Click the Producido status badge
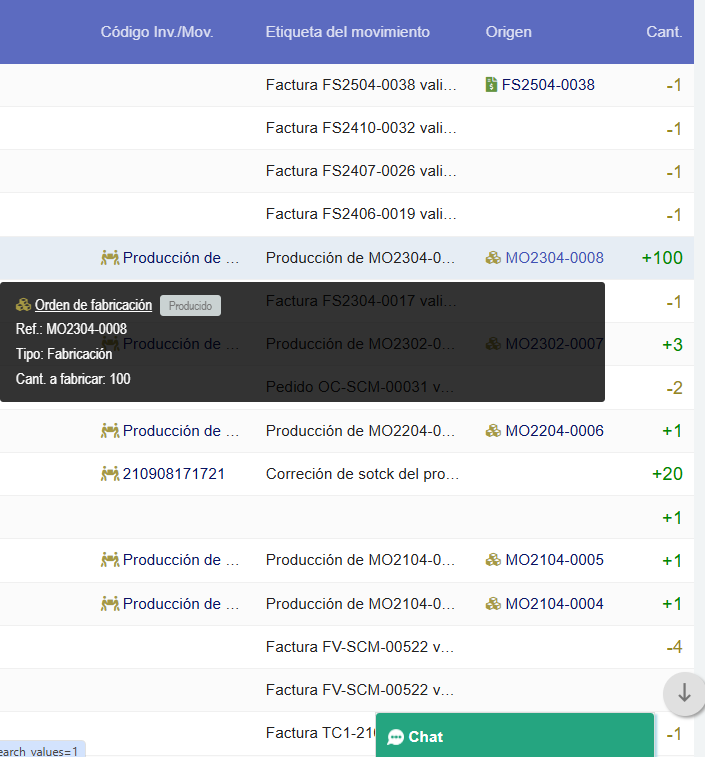Image resolution: width=705 pixels, height=757 pixels. click(x=190, y=306)
